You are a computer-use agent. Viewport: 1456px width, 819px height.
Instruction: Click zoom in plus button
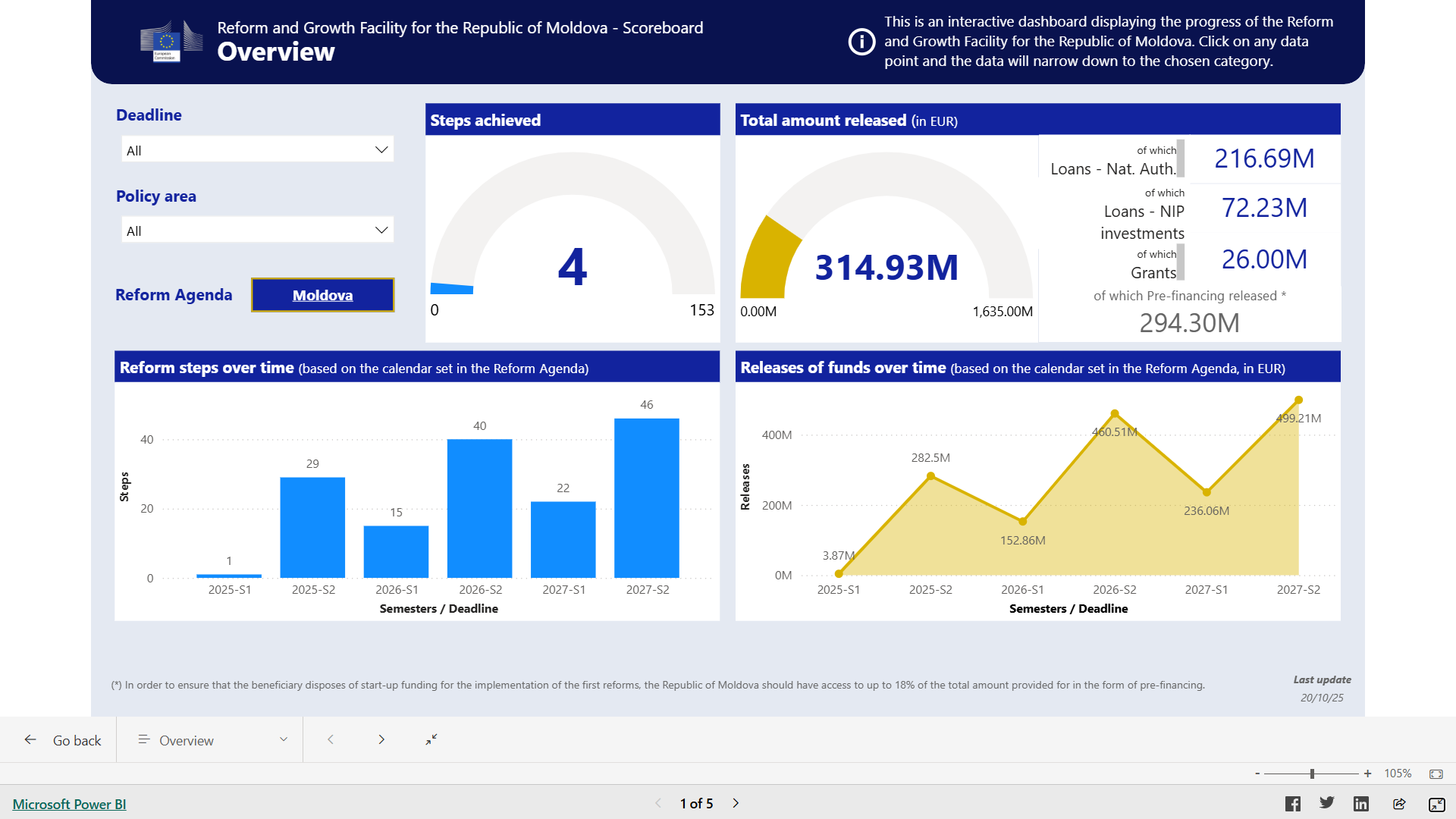(1367, 773)
